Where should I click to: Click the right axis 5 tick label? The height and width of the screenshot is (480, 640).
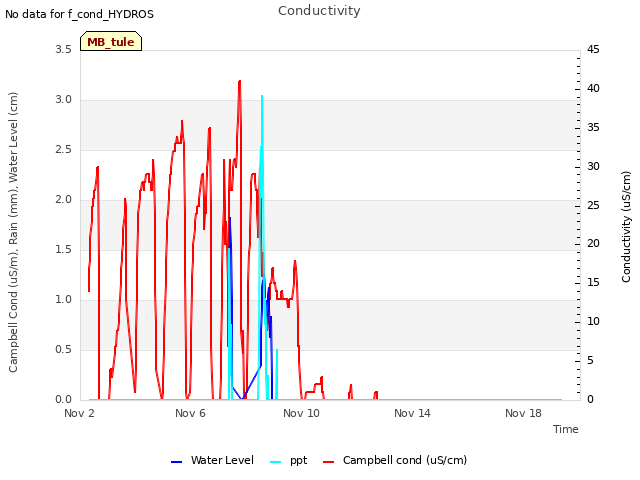tap(590, 360)
